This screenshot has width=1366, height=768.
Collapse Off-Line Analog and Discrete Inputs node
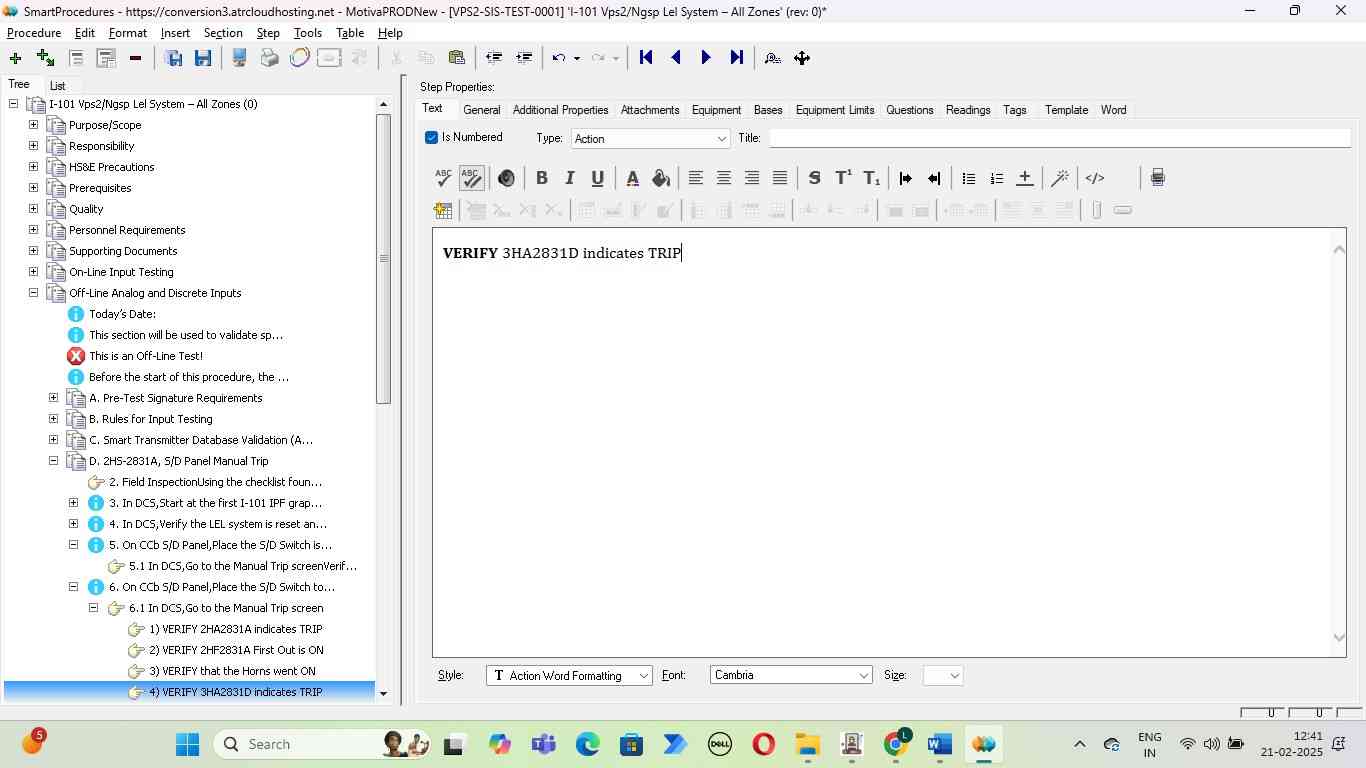33,293
